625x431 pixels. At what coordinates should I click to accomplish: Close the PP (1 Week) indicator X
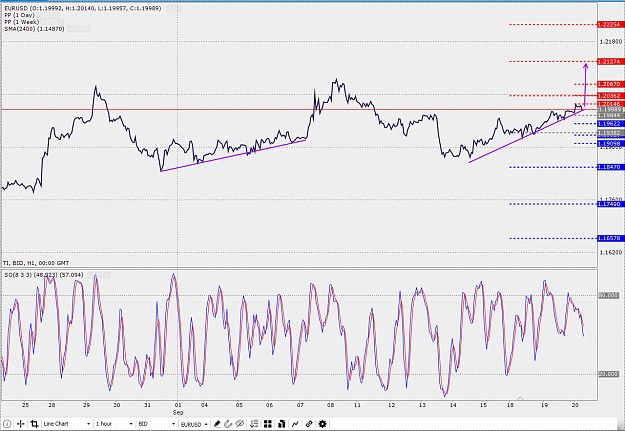tap(61, 22)
